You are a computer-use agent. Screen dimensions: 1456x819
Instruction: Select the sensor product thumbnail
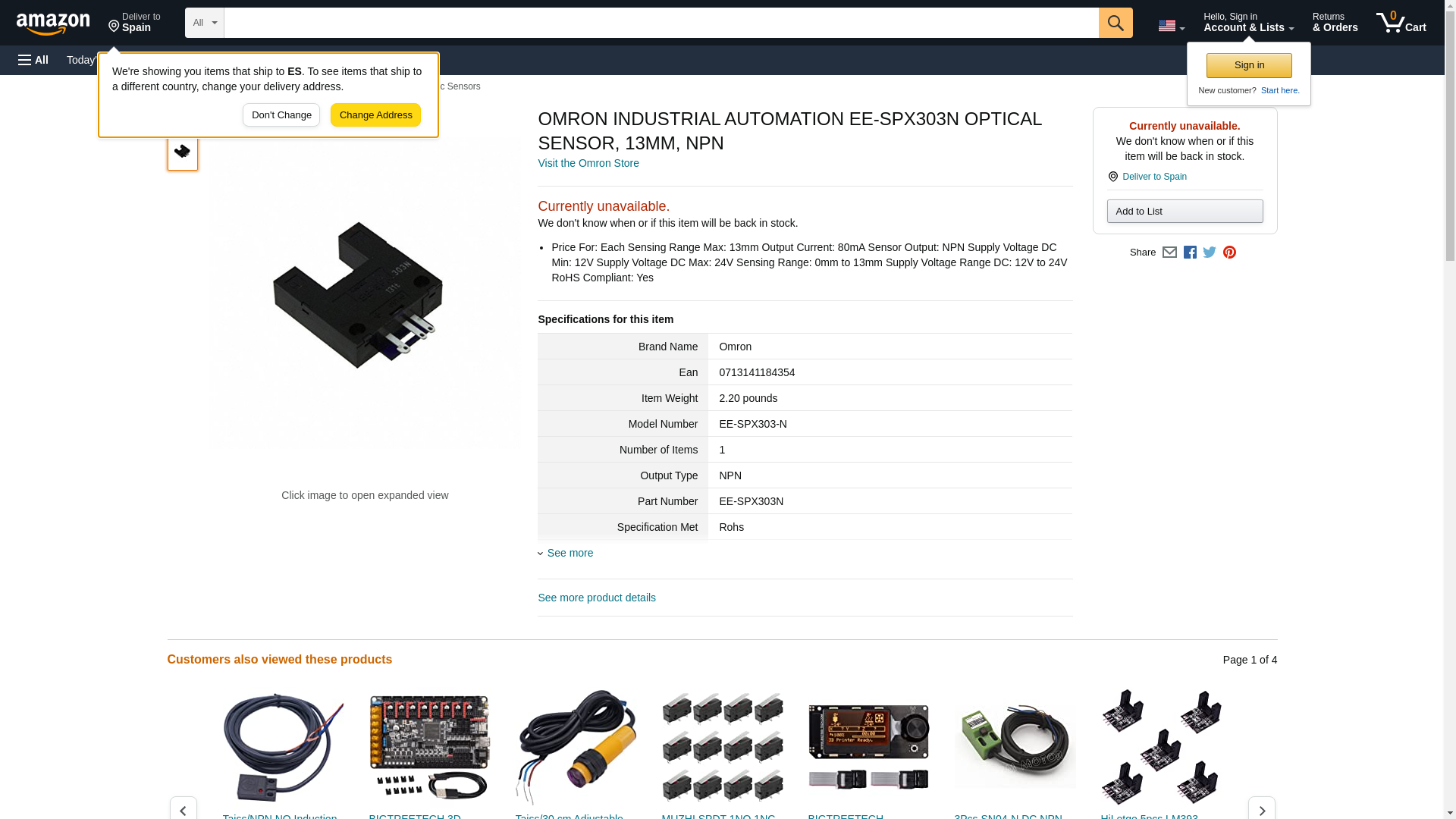[x=182, y=152]
